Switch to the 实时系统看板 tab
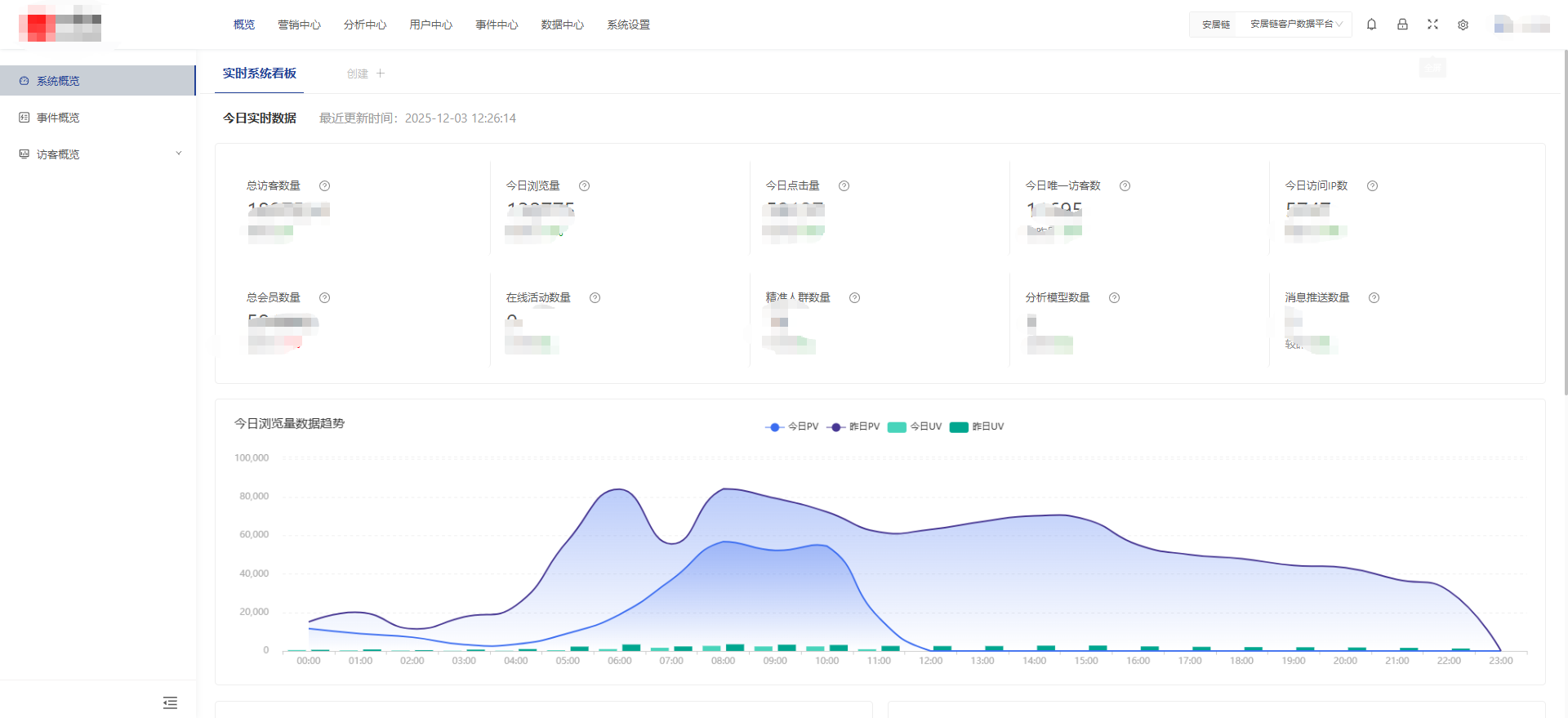The image size is (1568, 718). (x=260, y=74)
